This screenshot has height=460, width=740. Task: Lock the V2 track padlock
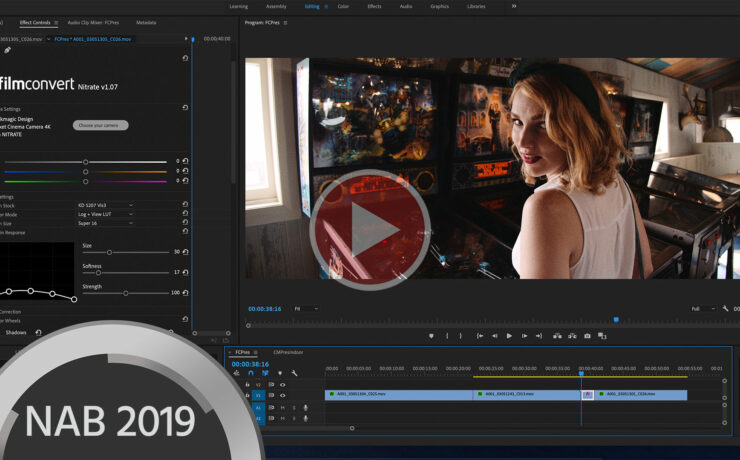(x=247, y=385)
